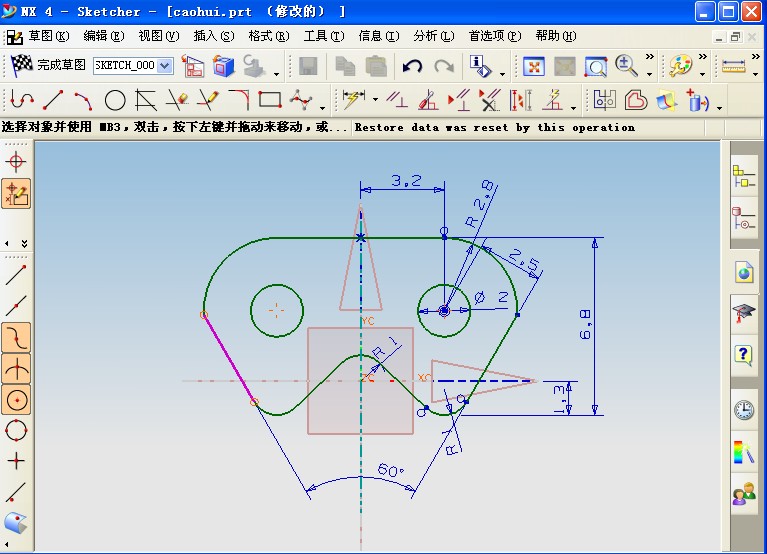Image resolution: width=767 pixels, height=554 pixels.
Task: Open the 编辑(E) menu
Action: point(104,36)
